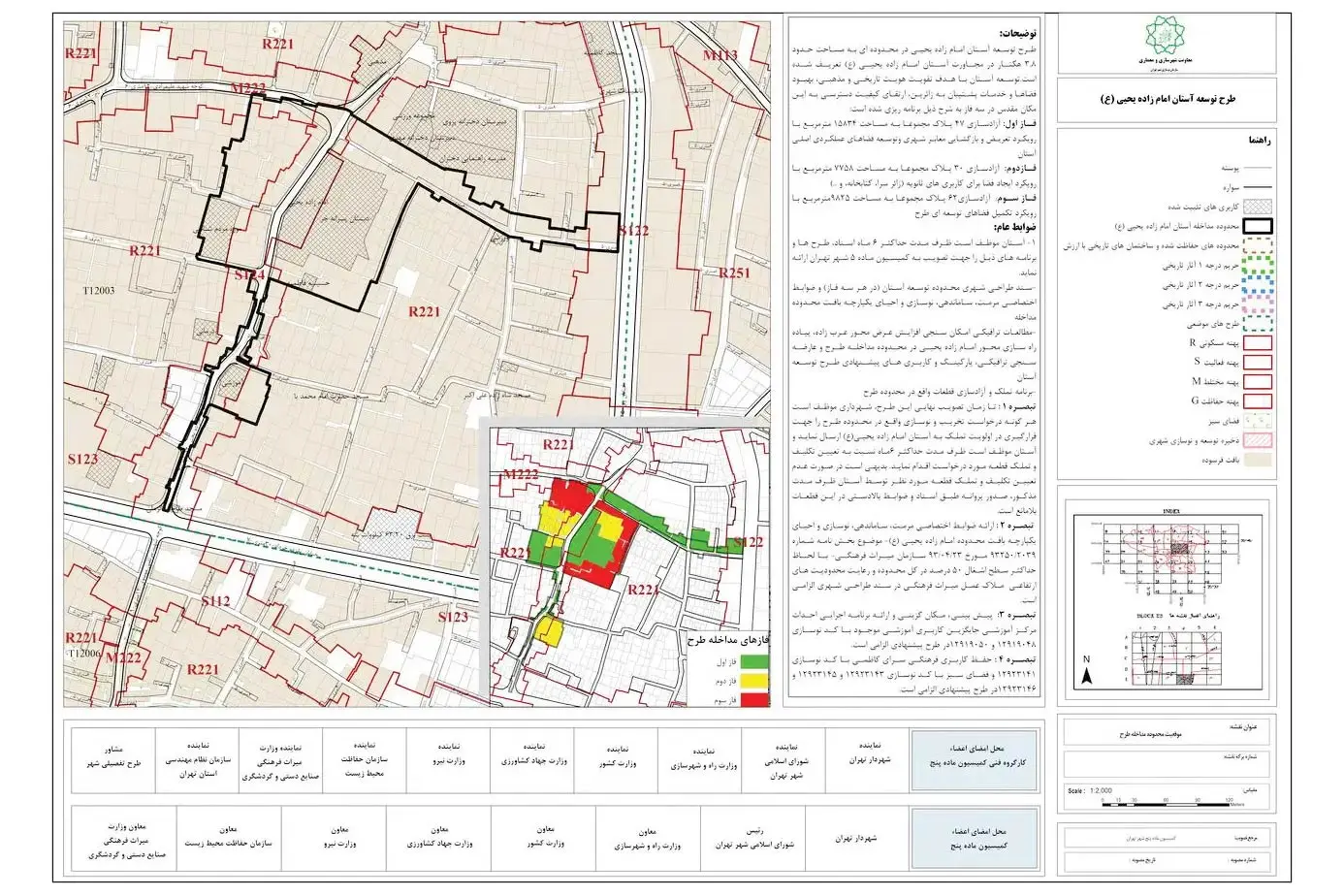Click the 'T12003' label on the map
Screen dimensions: 1344x896
tap(99, 290)
